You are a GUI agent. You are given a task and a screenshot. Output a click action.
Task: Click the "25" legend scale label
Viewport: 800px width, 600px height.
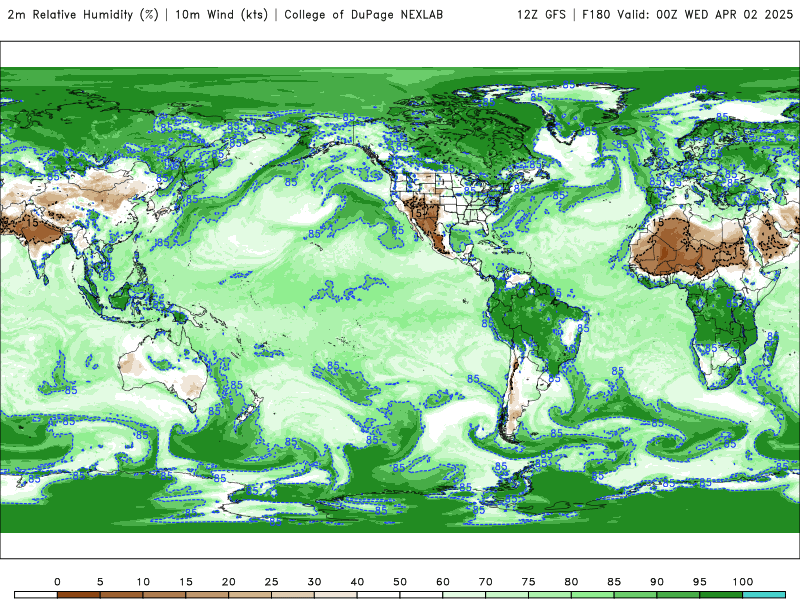[271, 582]
